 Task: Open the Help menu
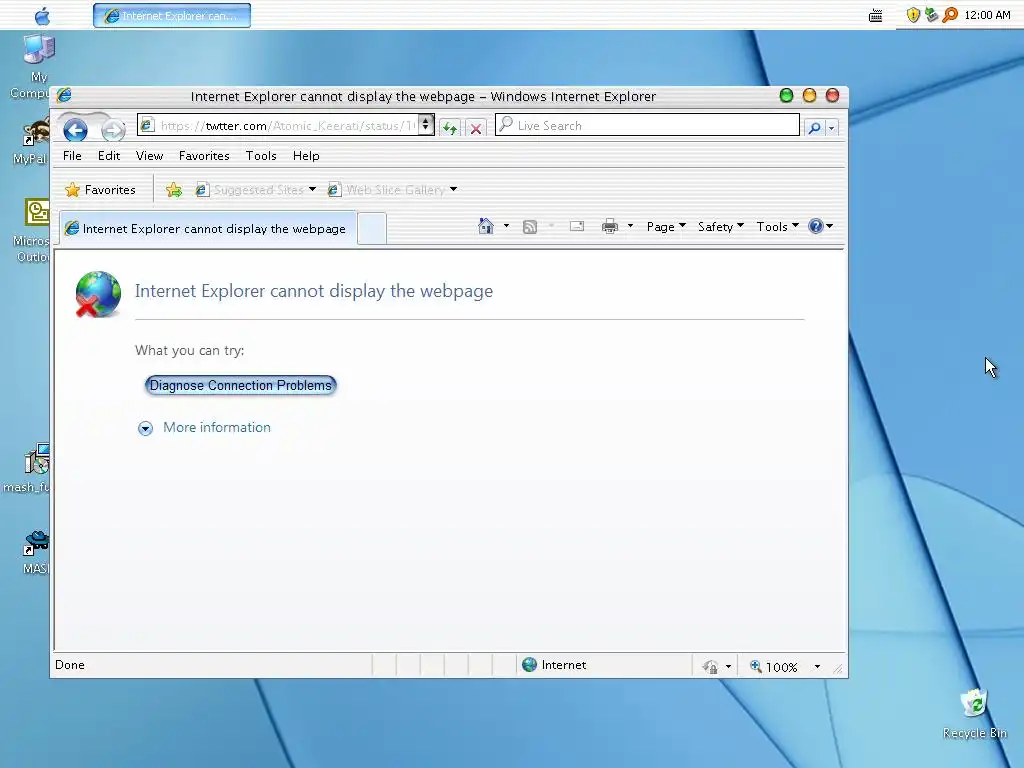[x=306, y=155]
